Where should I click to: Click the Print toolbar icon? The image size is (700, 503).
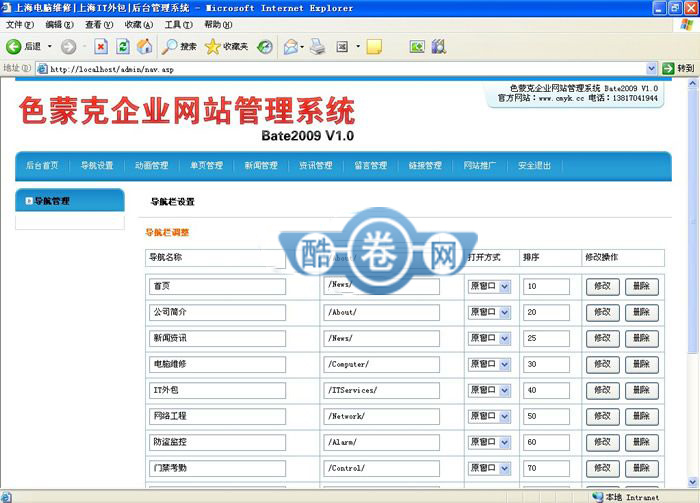coord(318,46)
